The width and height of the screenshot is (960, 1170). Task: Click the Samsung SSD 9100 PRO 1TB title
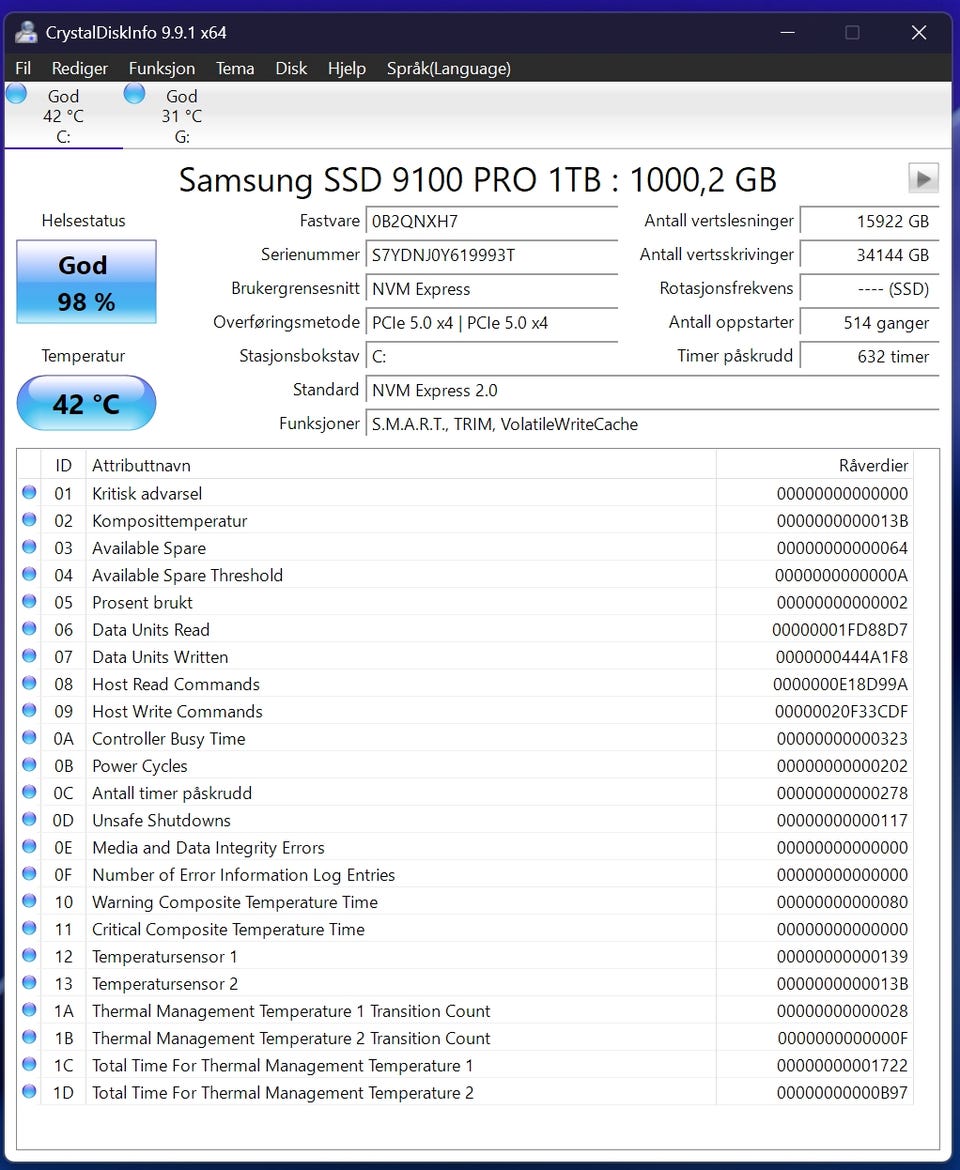point(477,180)
